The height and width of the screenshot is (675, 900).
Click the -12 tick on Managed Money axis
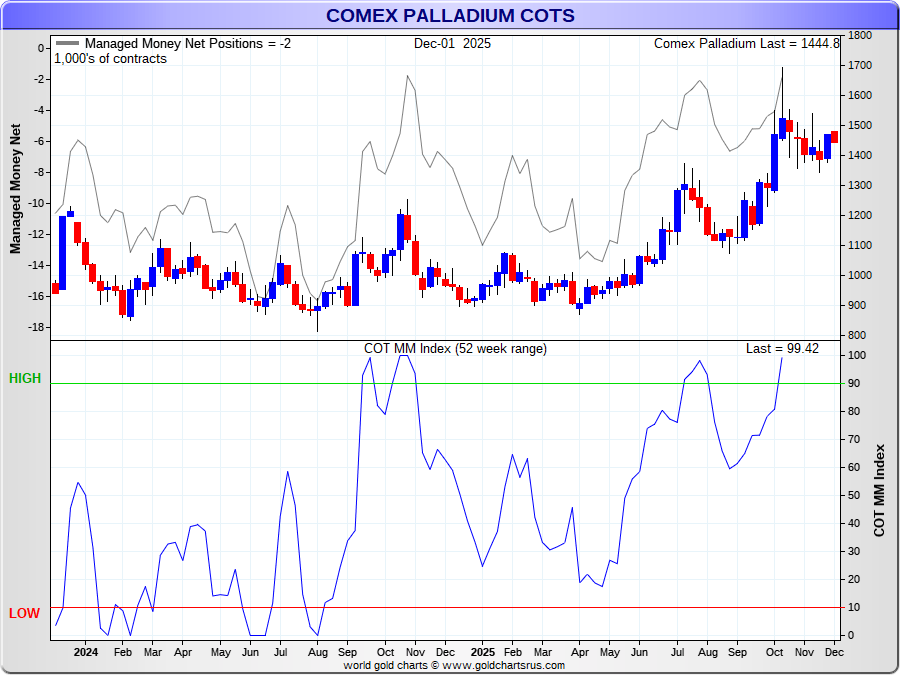(x=36, y=234)
